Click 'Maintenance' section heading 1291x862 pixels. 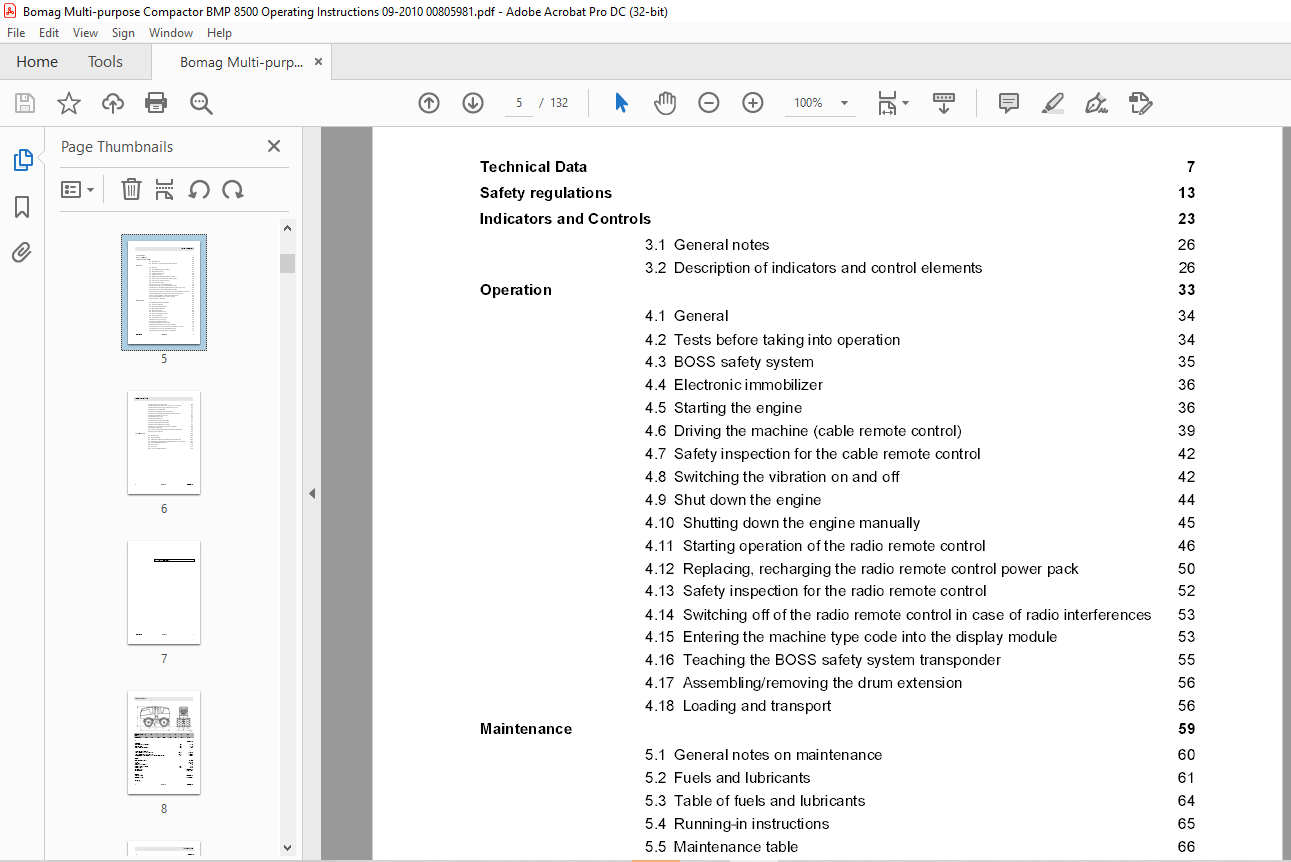(x=526, y=729)
